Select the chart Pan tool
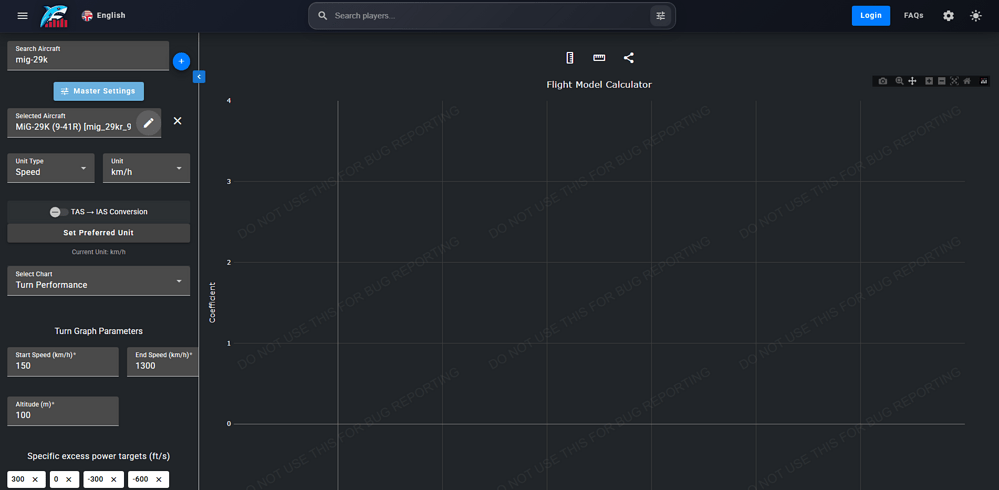The image size is (999, 490). pos(912,81)
